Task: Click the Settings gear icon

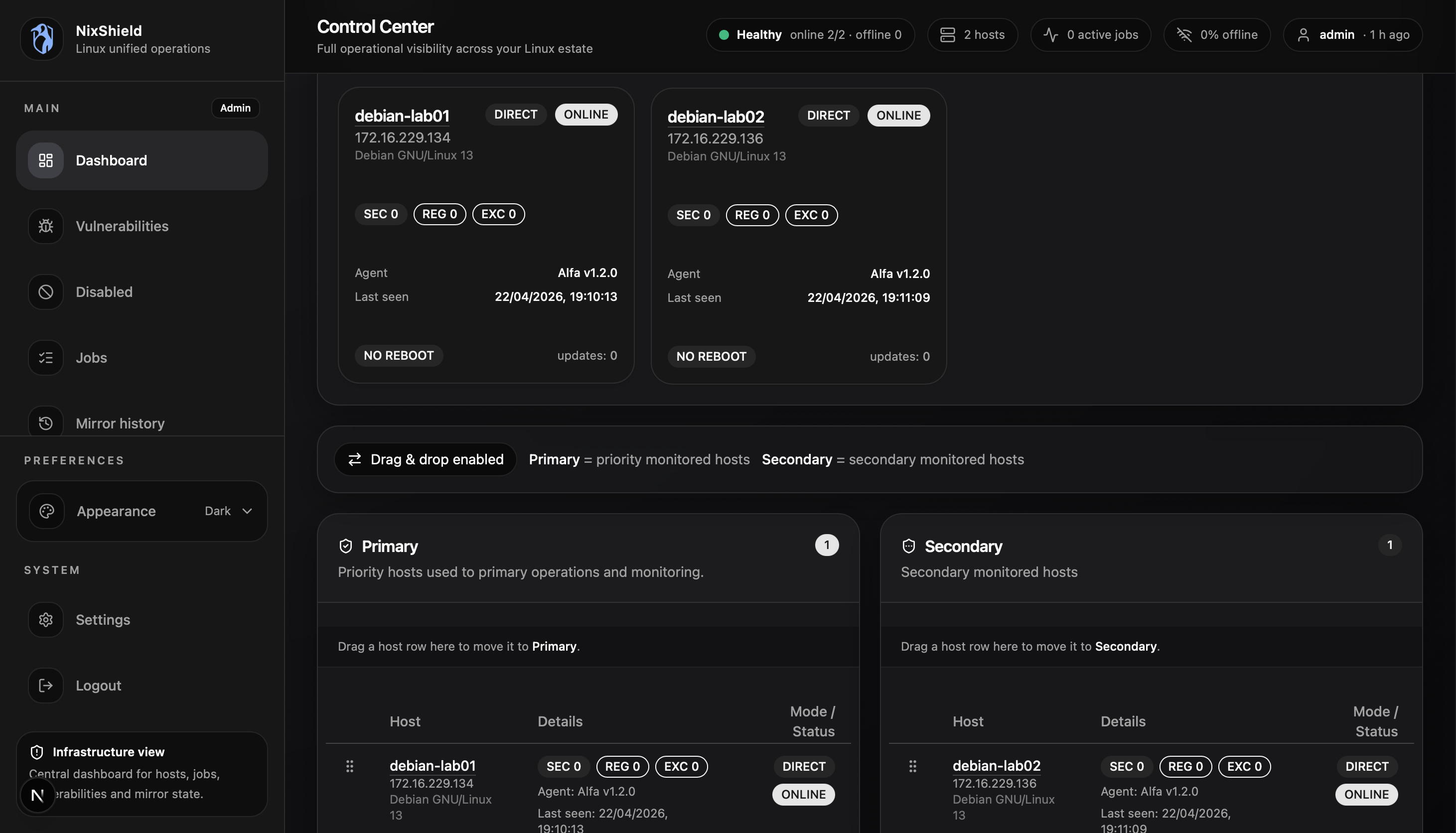Action: [46, 620]
